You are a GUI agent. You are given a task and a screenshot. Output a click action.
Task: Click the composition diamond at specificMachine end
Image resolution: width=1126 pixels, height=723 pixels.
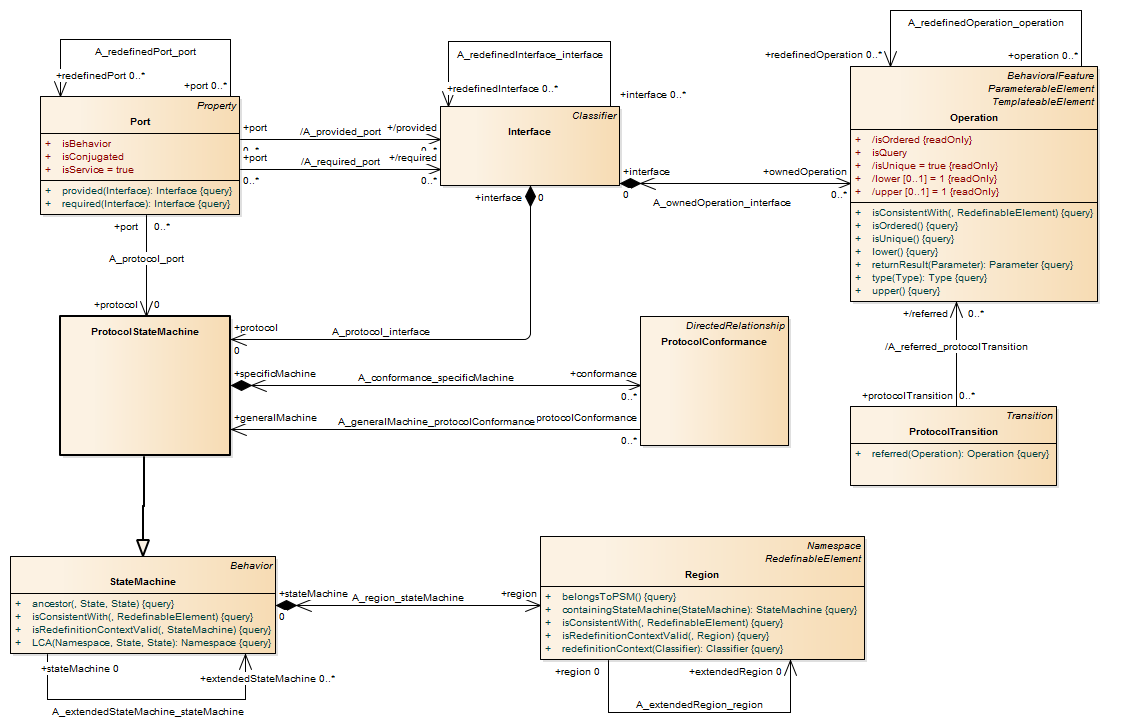[x=241, y=385]
